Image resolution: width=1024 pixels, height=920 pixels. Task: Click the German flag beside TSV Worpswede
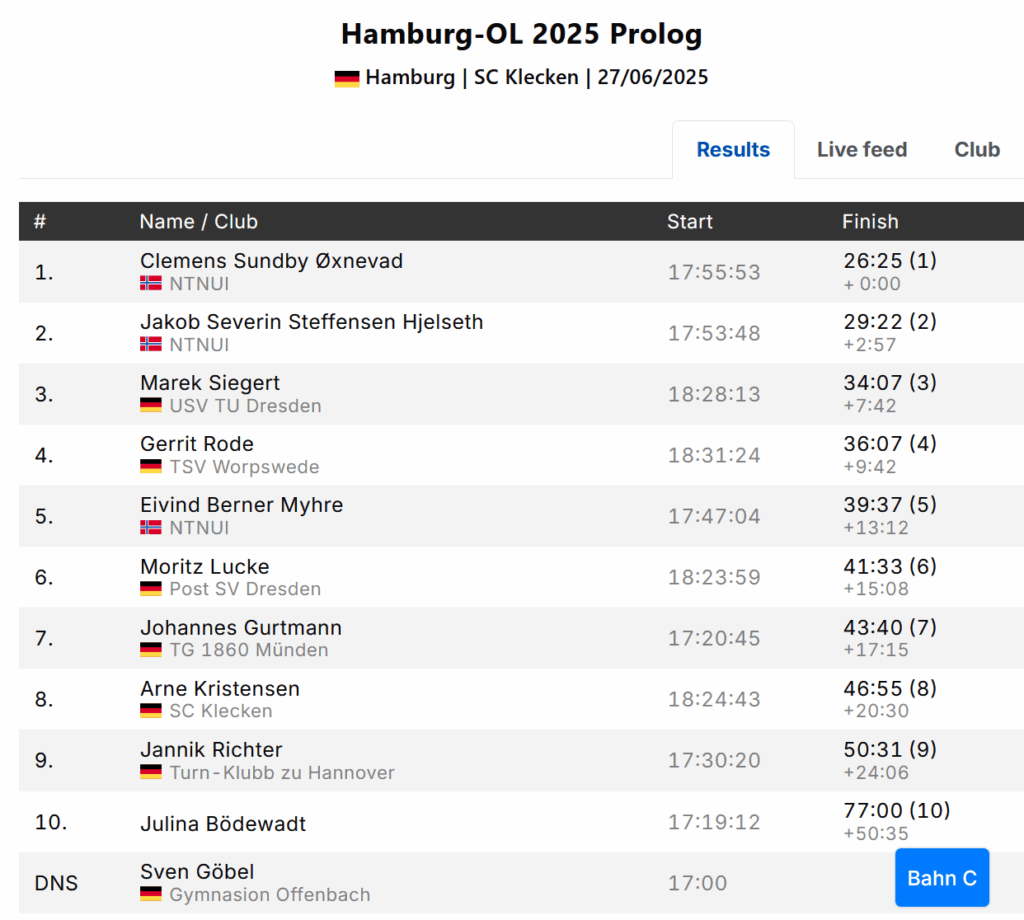pos(151,467)
